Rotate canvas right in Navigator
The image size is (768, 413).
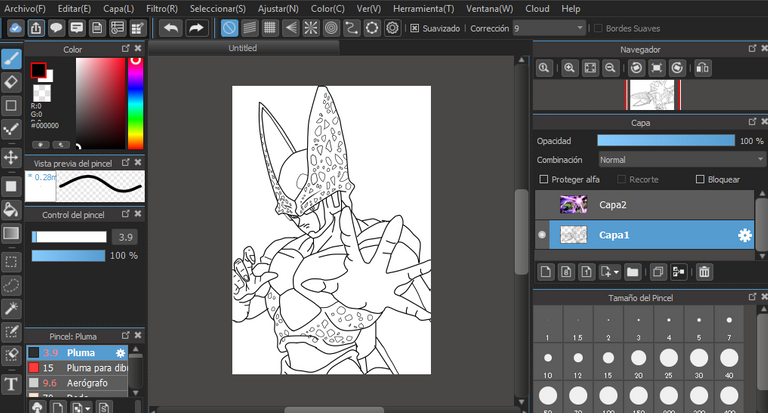[677, 68]
